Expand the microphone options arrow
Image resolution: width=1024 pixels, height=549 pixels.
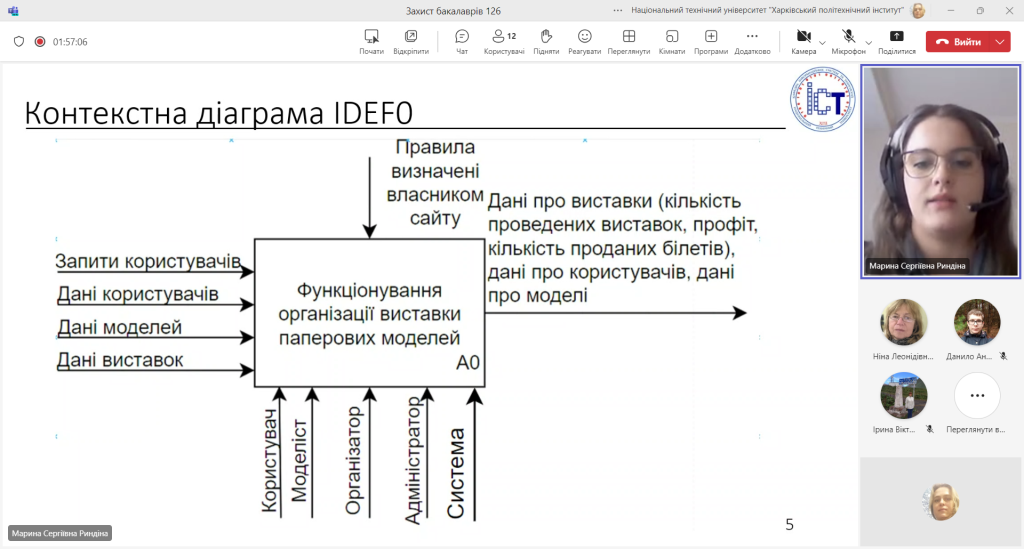pyautogui.click(x=869, y=43)
